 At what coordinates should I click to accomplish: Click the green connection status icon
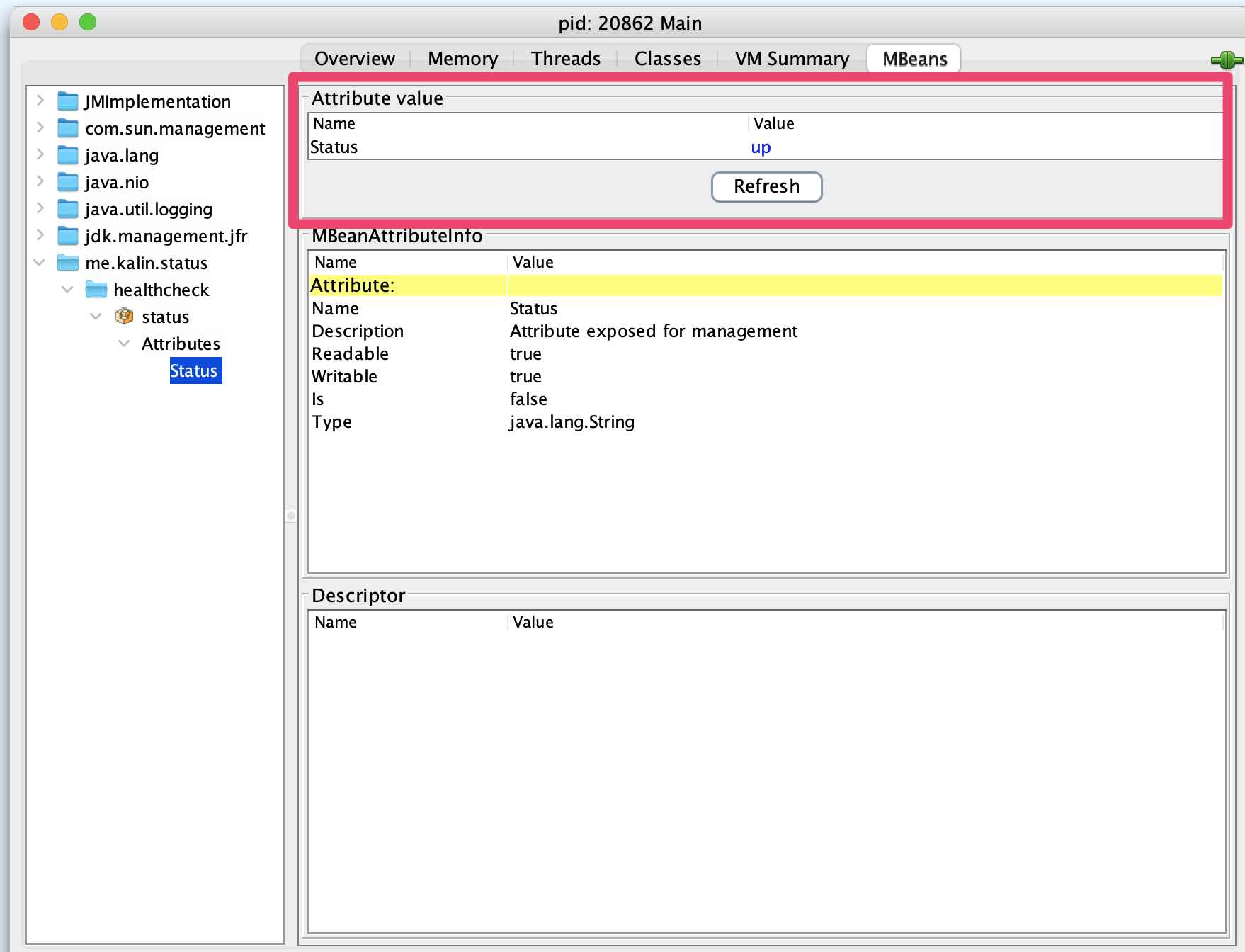pos(1227,60)
